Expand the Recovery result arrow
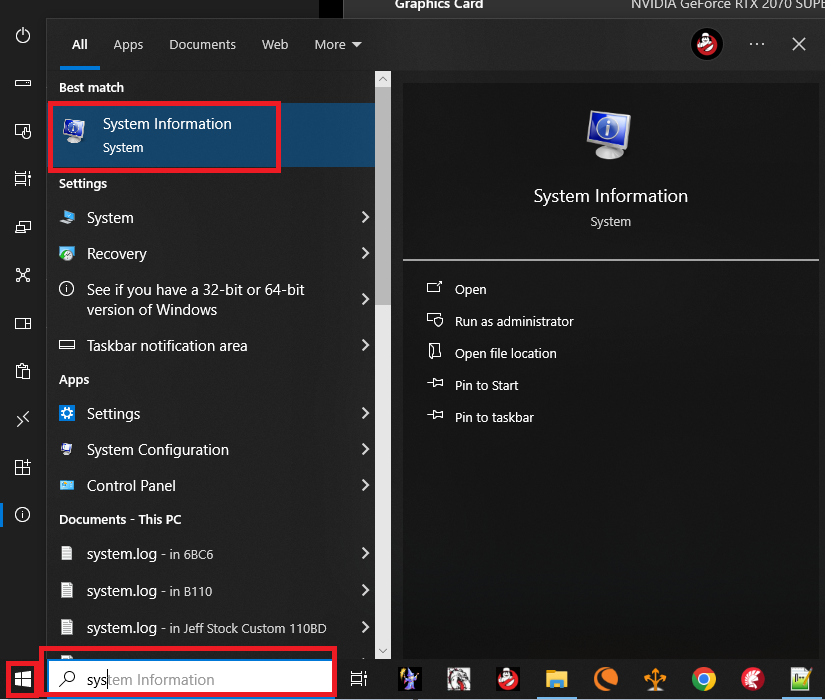The width and height of the screenshot is (825, 700). [x=365, y=253]
